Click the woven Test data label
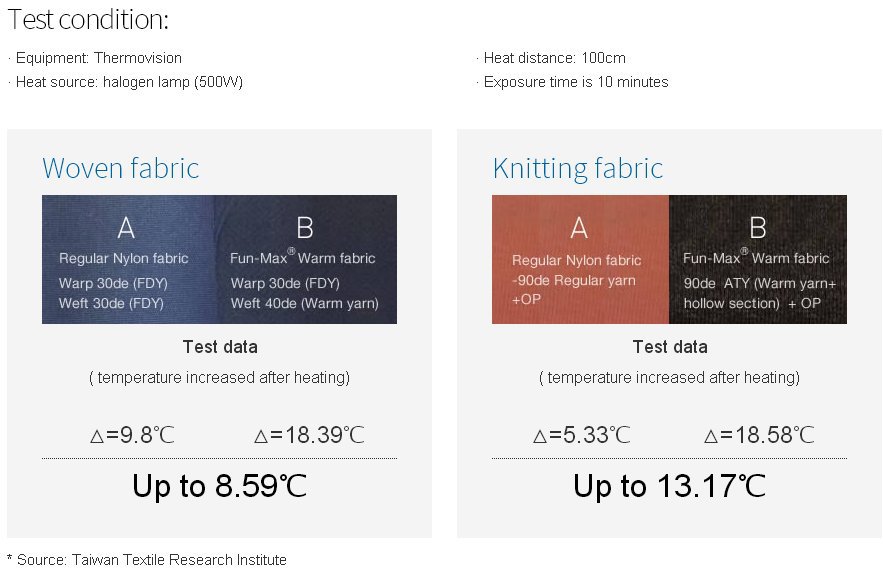 [220, 347]
